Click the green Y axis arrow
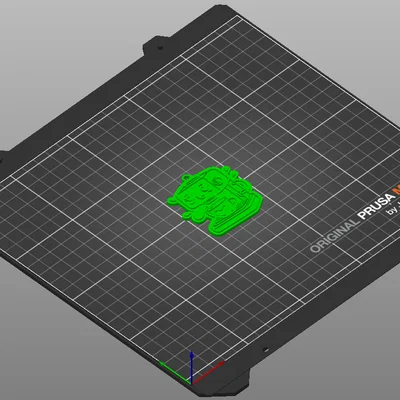The width and height of the screenshot is (400, 400). tap(174, 372)
